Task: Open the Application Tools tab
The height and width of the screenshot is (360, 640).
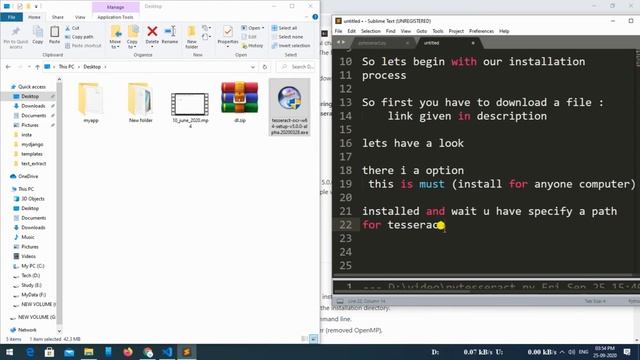Action: [x=115, y=17]
